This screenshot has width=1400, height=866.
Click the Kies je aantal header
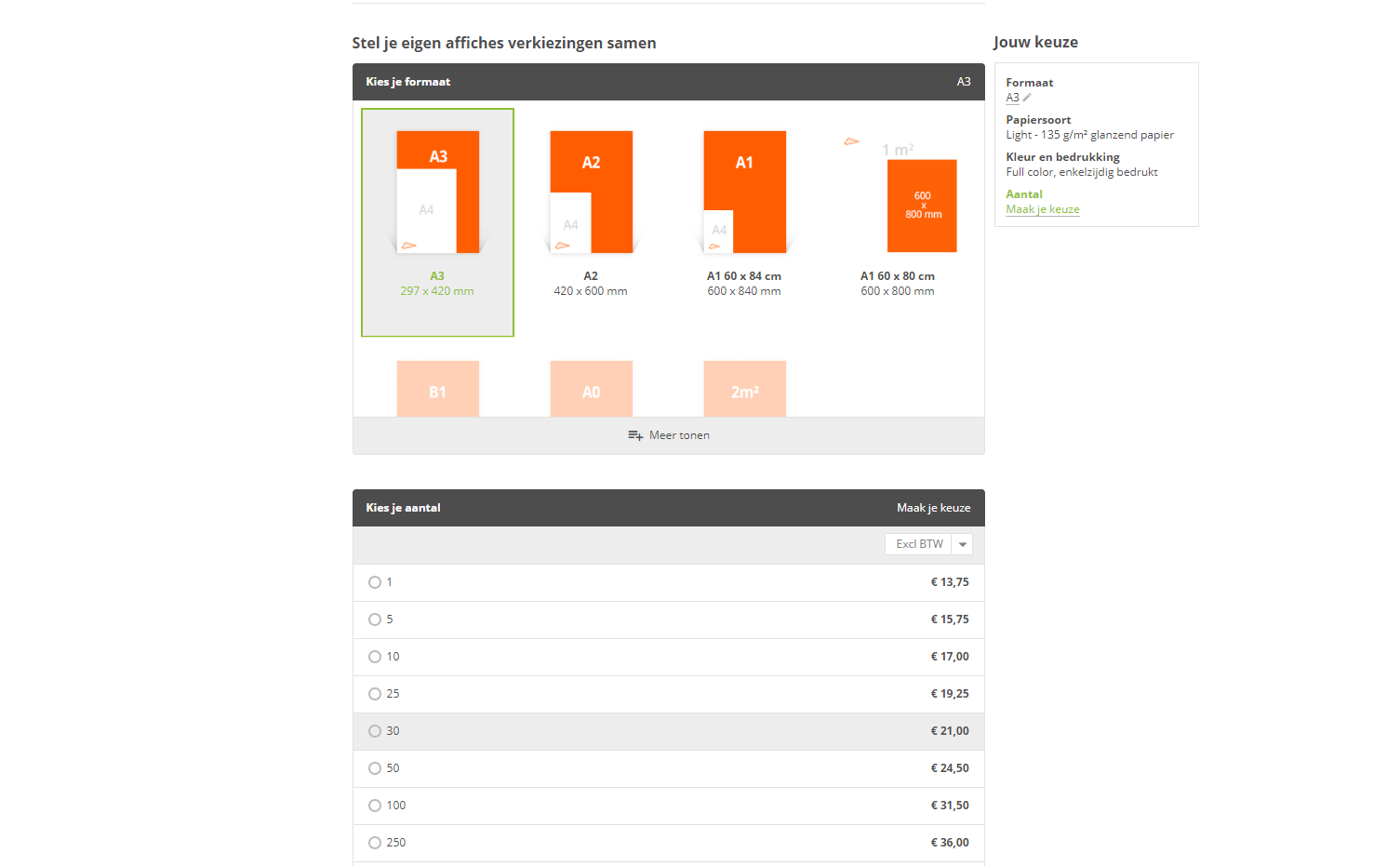[669, 508]
